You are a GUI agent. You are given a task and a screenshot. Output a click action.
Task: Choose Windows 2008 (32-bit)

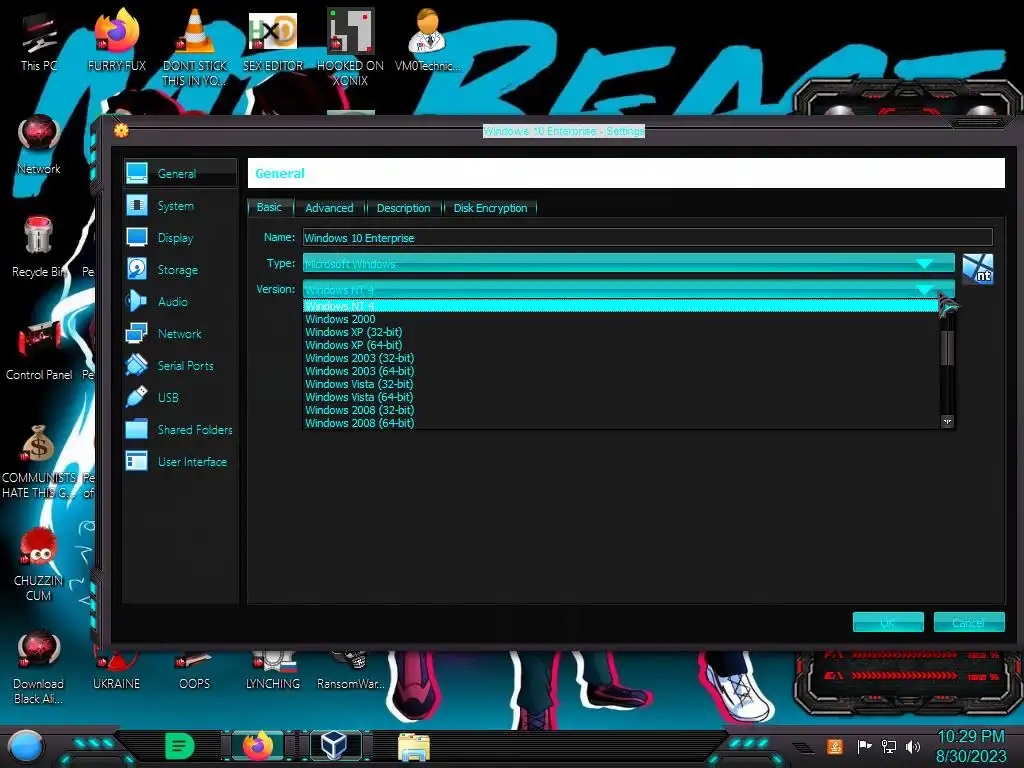(620, 410)
